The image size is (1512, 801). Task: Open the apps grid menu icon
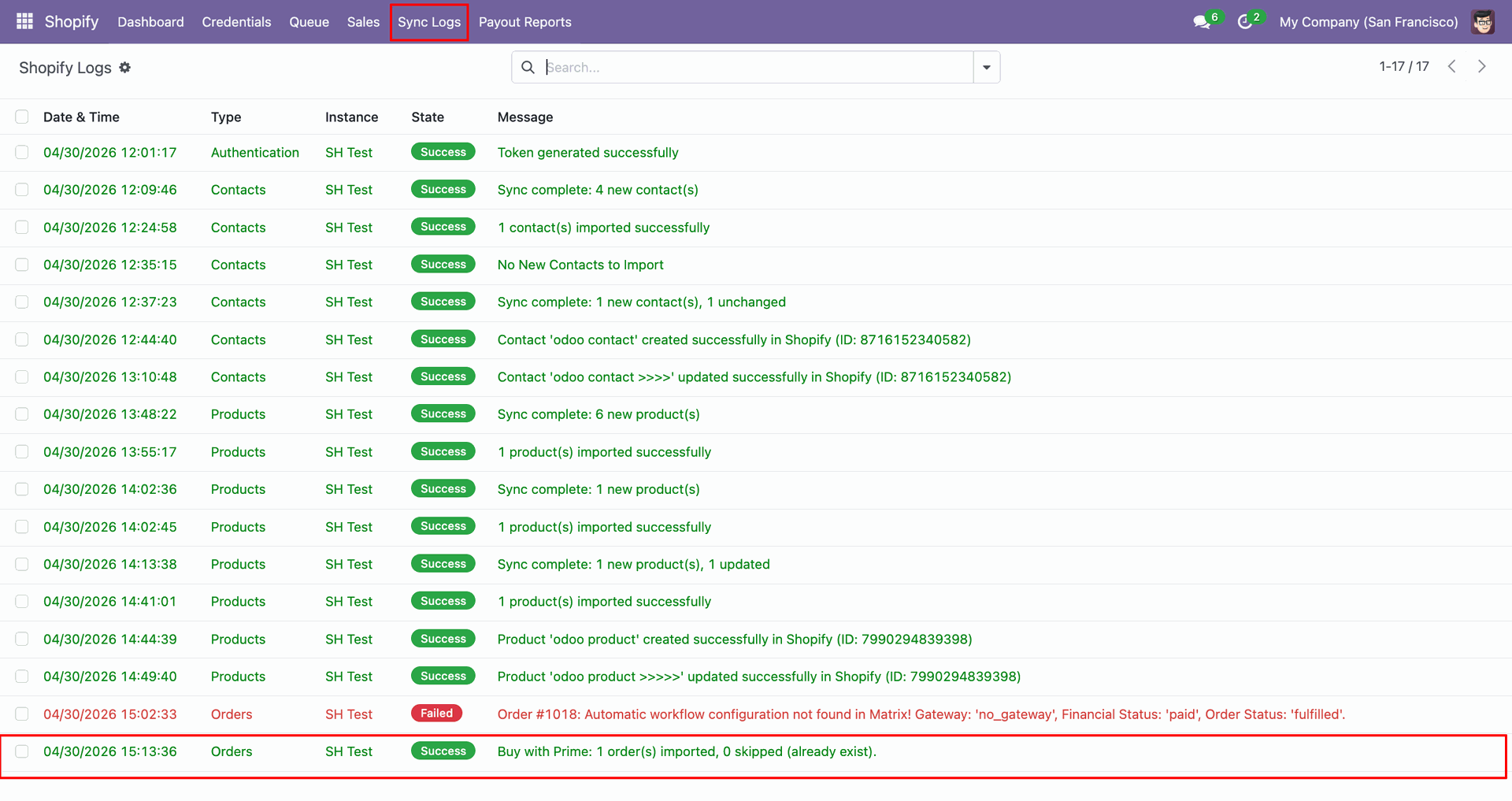tap(24, 21)
